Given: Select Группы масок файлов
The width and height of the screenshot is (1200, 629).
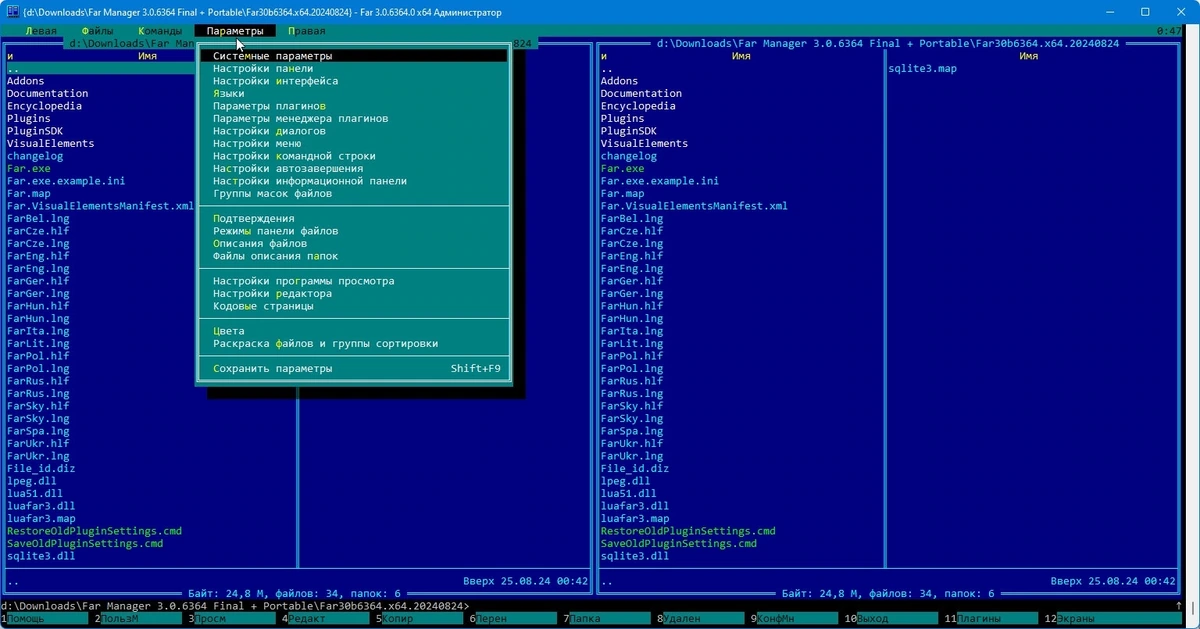Looking at the screenshot, I should click(355, 194).
